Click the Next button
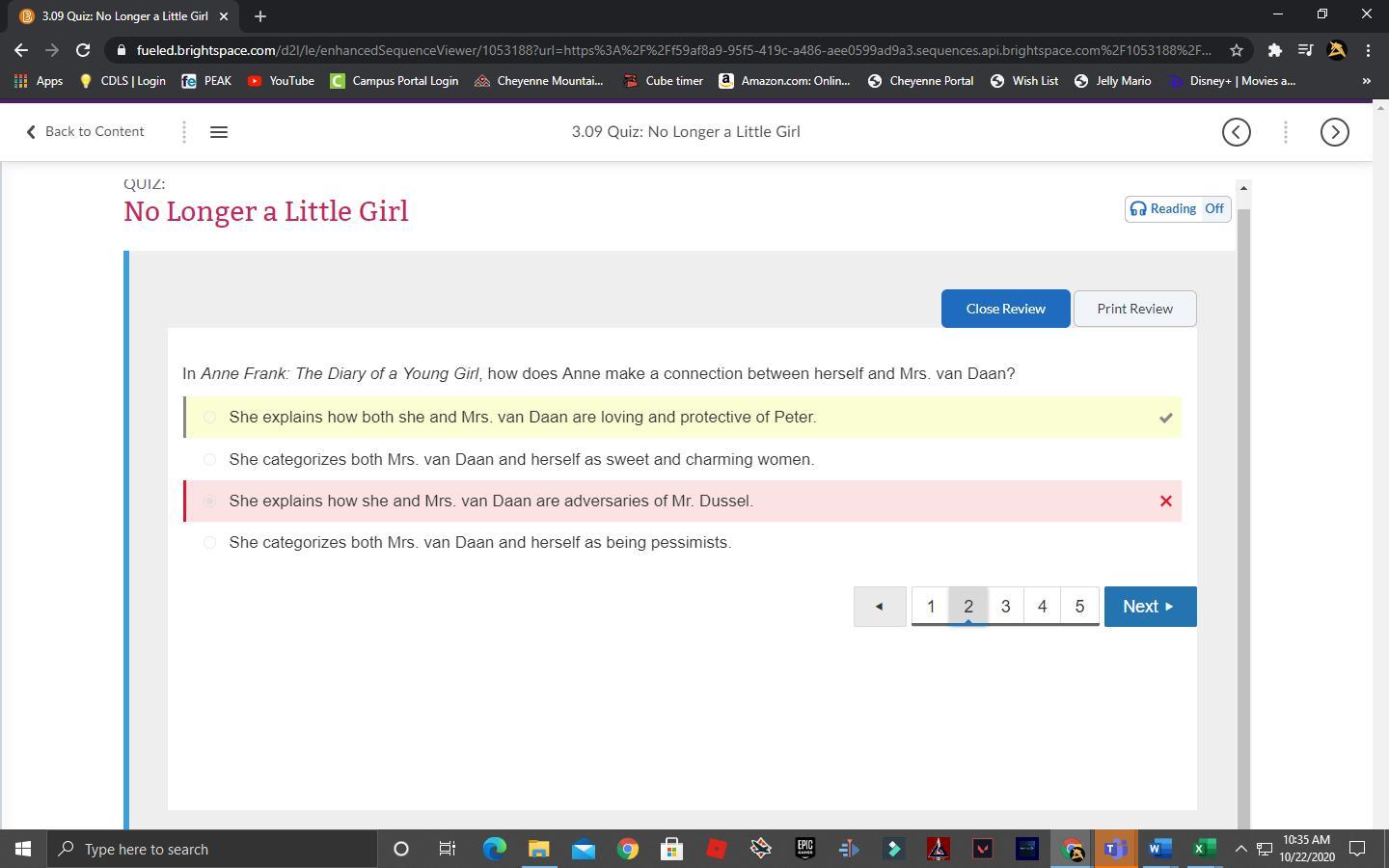1389x868 pixels. pos(1151,607)
